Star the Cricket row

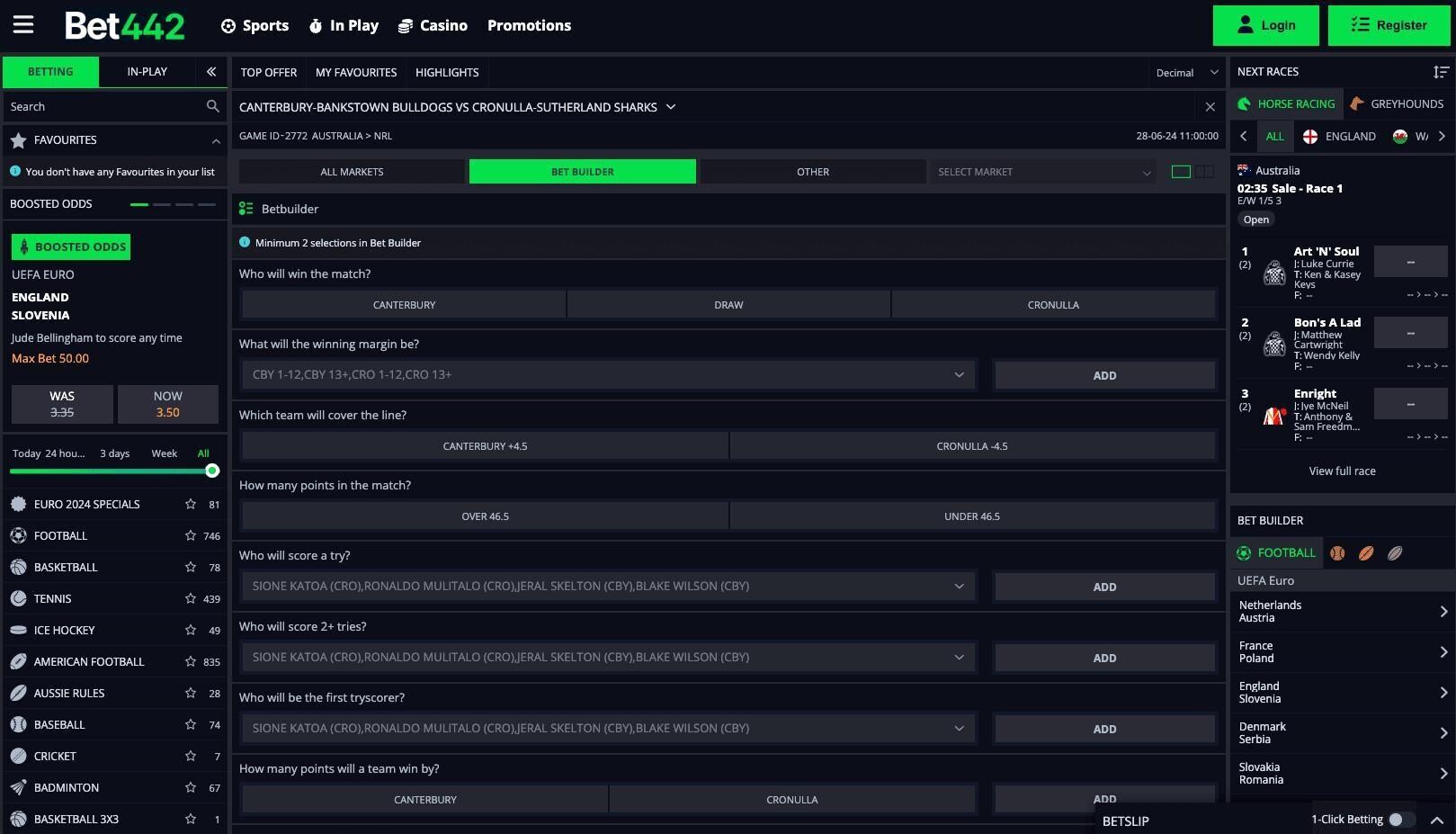[x=191, y=757]
